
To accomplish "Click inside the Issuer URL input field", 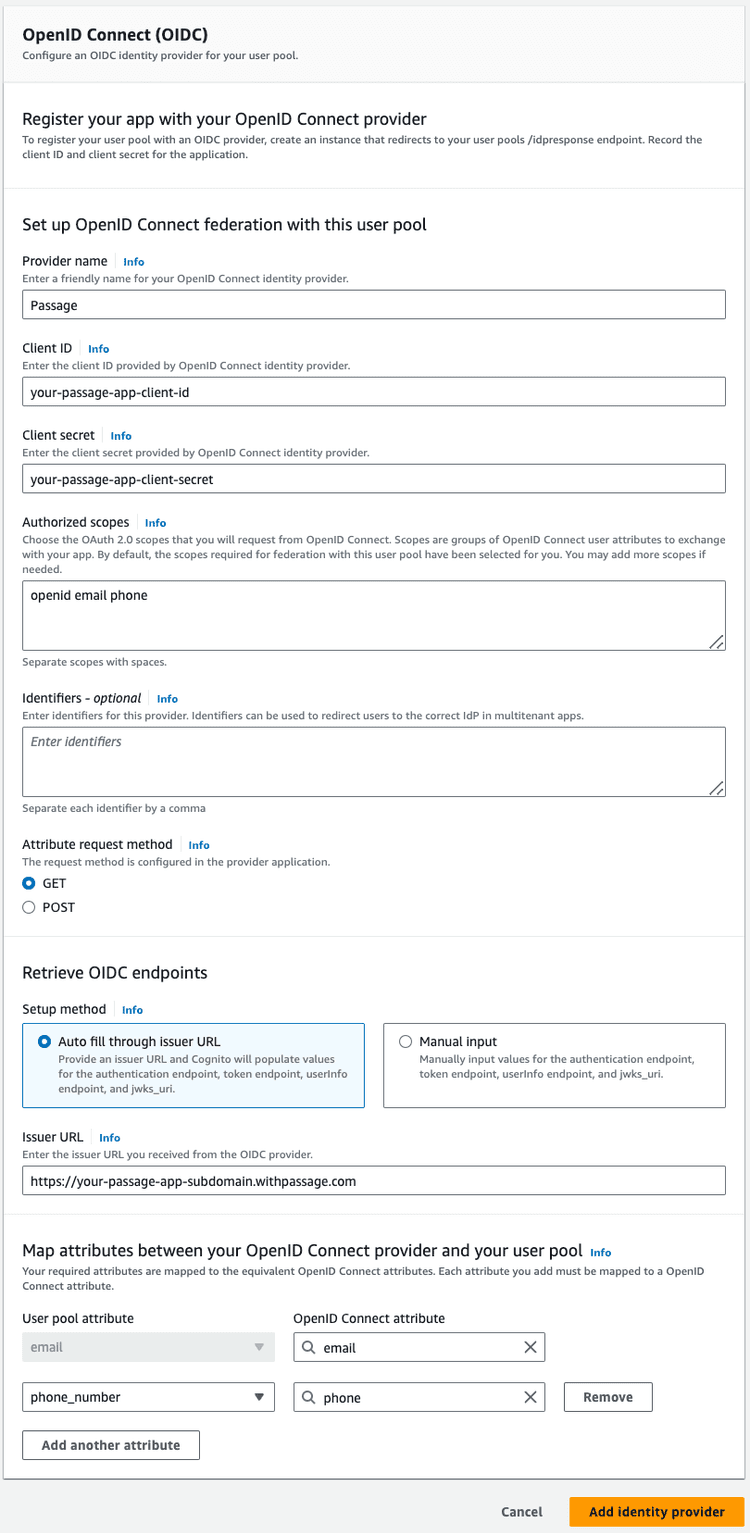I will pos(375,1180).
